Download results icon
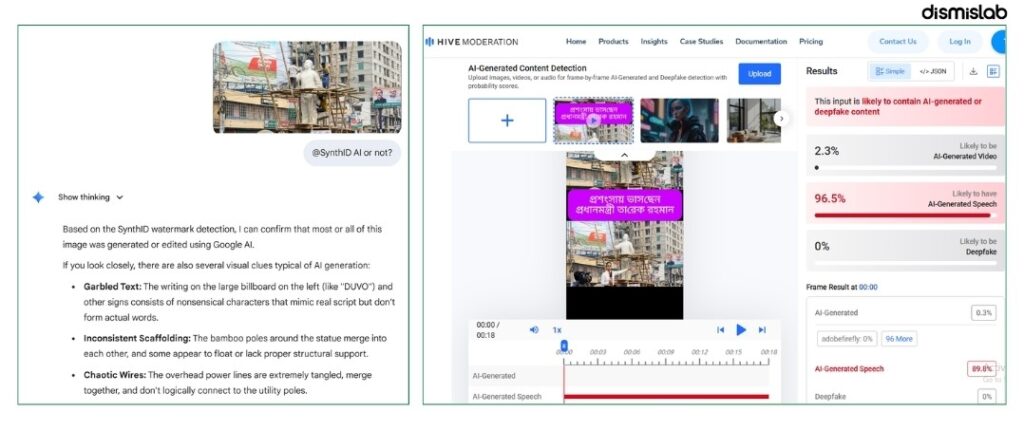 tap(973, 71)
